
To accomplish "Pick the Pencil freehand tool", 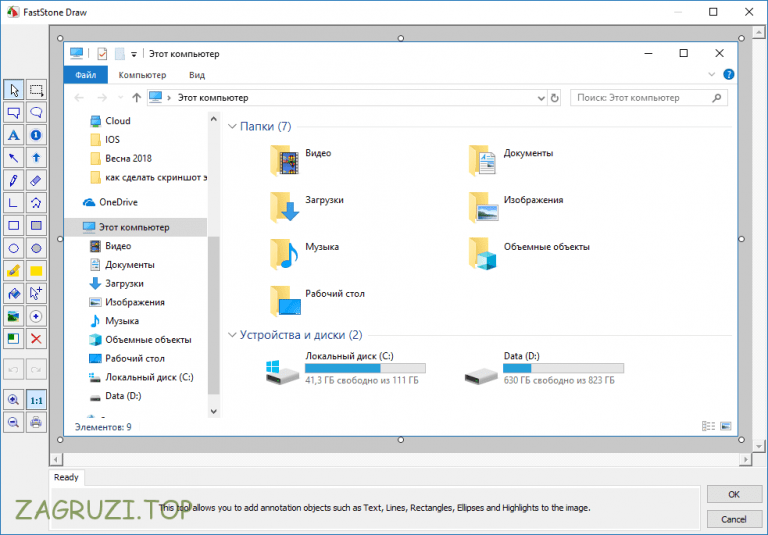I will point(14,180).
